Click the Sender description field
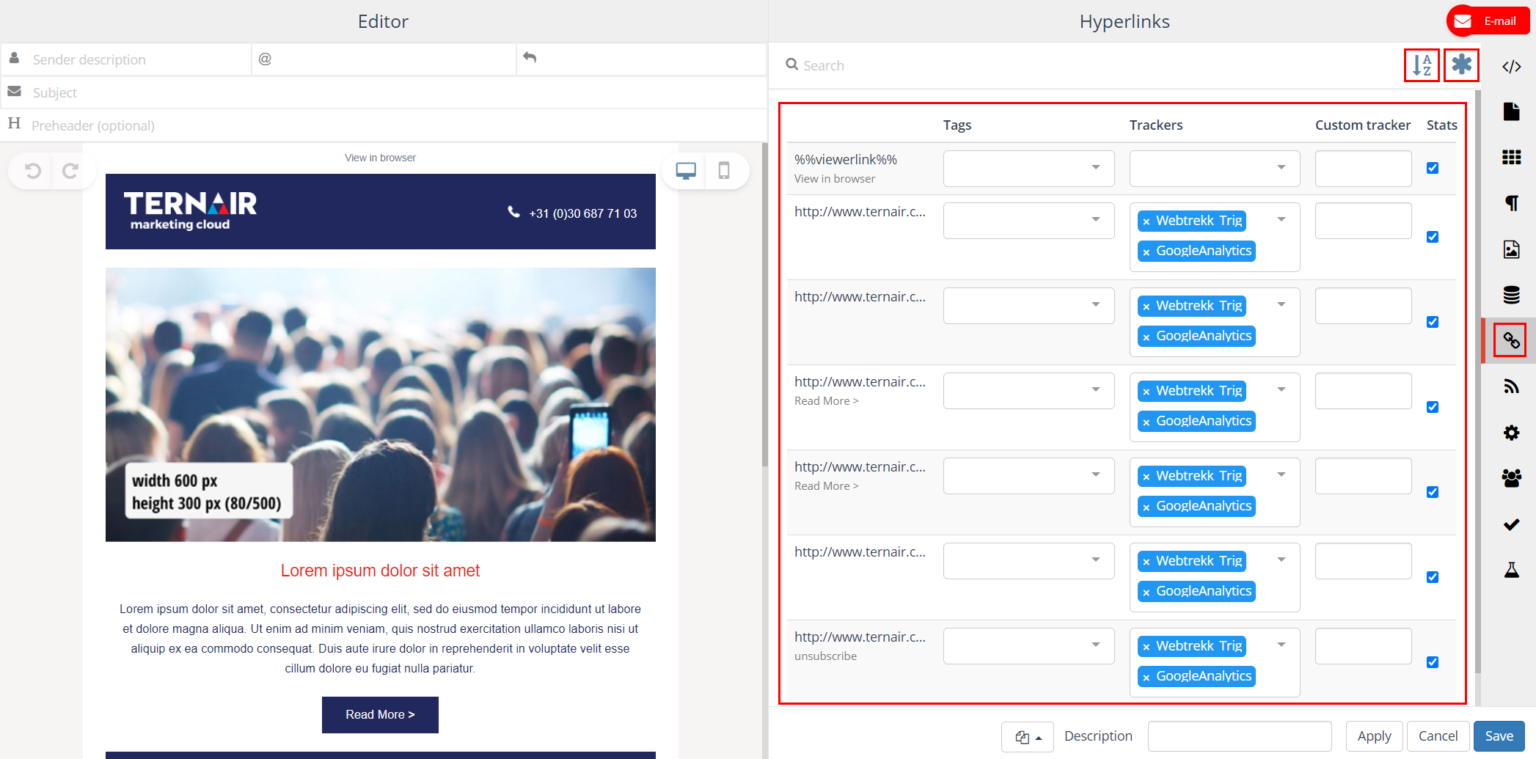 coord(126,59)
